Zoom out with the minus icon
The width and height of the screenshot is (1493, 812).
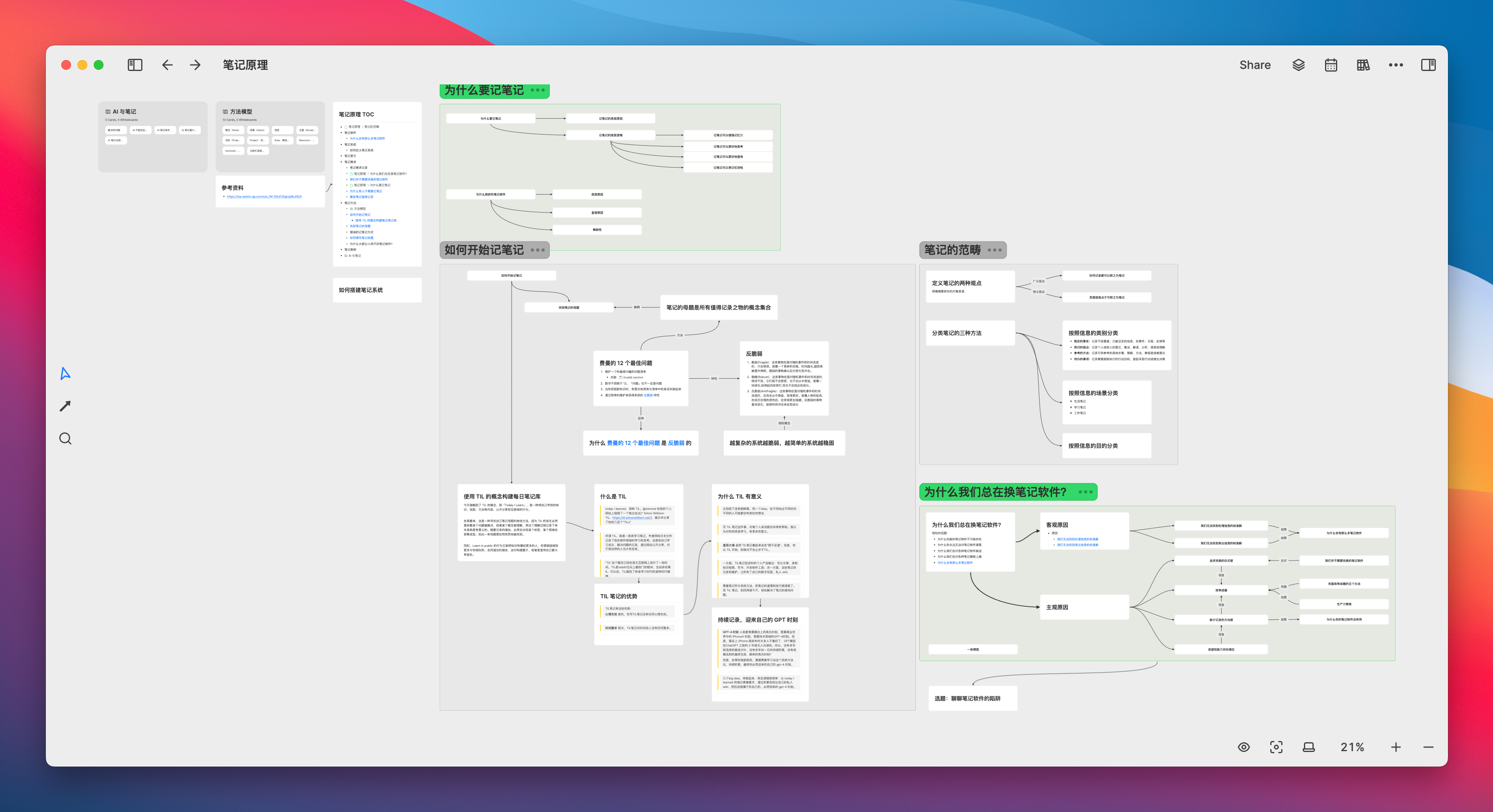1428,747
